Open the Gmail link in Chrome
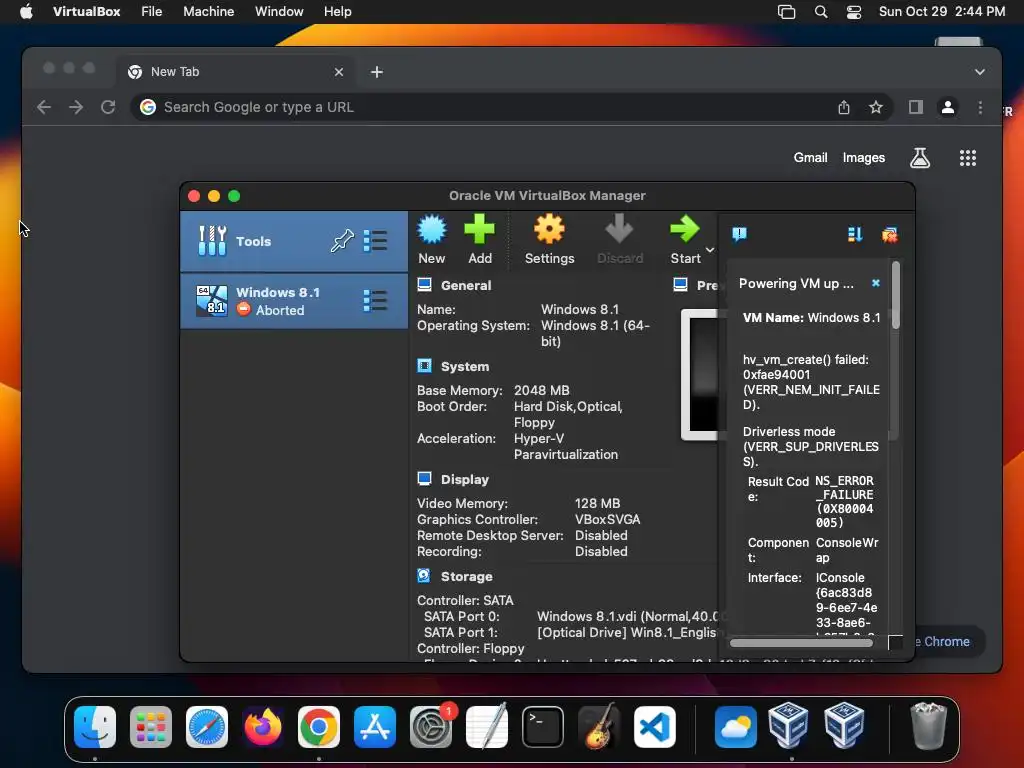Viewport: 1024px width, 768px height. pos(810,157)
